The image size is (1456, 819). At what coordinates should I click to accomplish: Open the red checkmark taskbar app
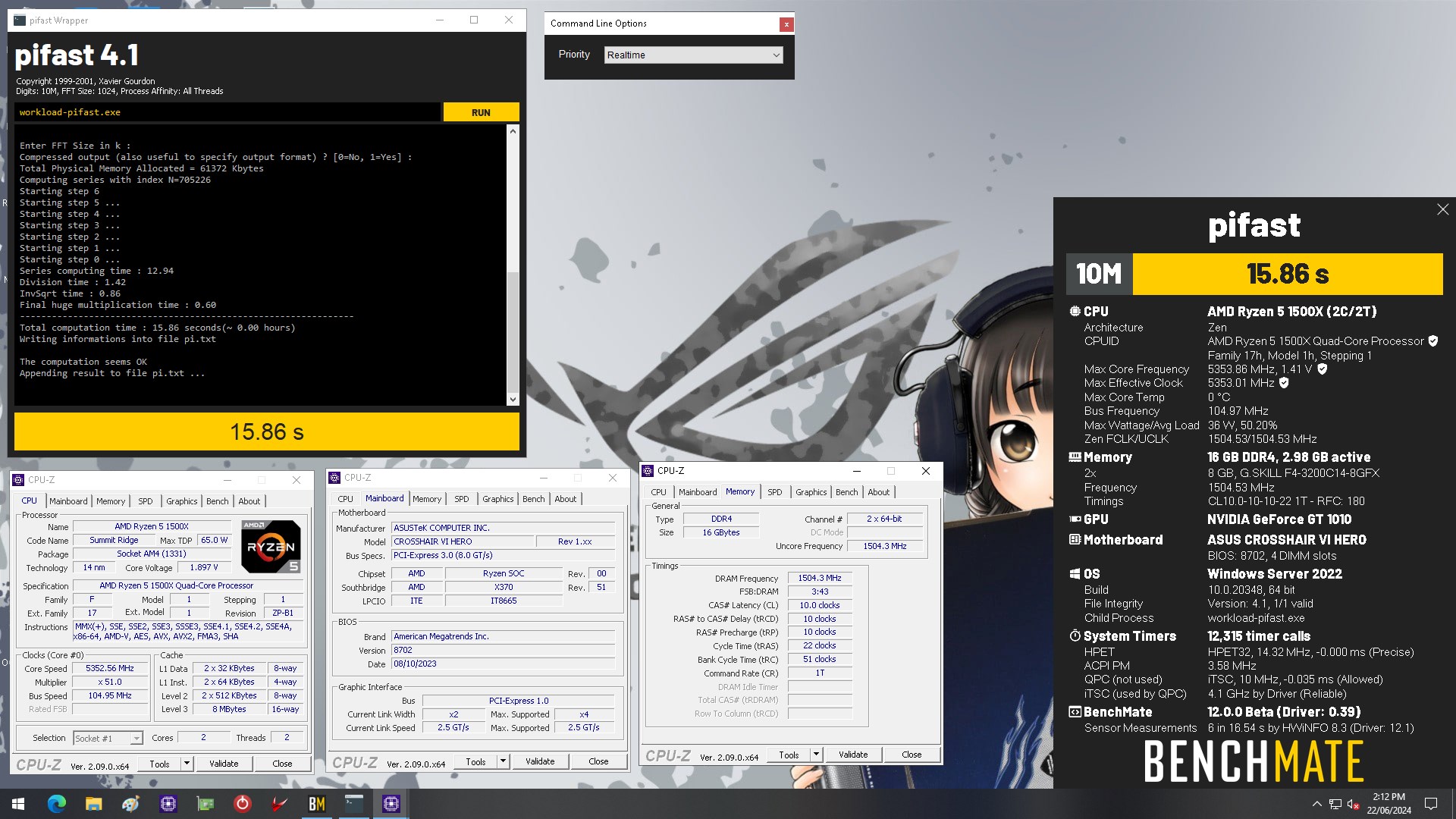pyautogui.click(x=280, y=804)
